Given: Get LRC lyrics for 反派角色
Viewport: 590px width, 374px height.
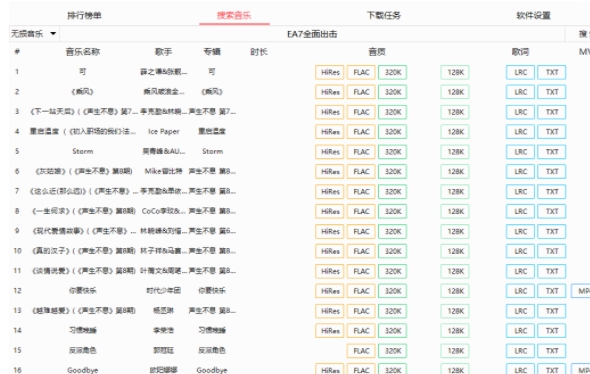Looking at the screenshot, I should tap(520, 351).
